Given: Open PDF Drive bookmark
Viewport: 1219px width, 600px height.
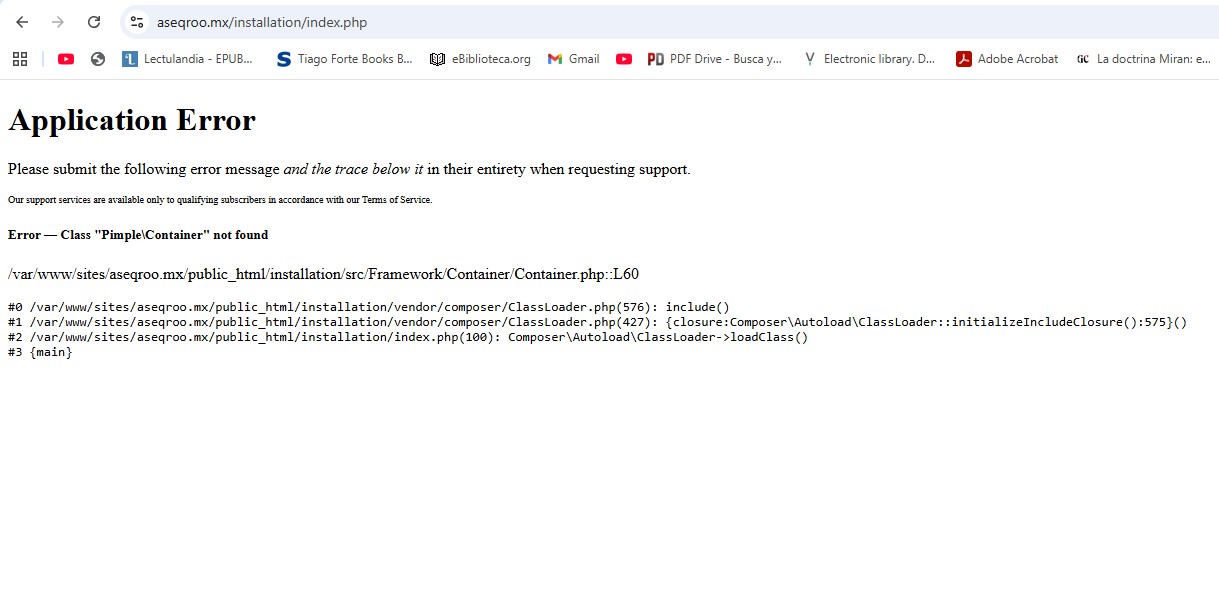Looking at the screenshot, I should click(715, 59).
